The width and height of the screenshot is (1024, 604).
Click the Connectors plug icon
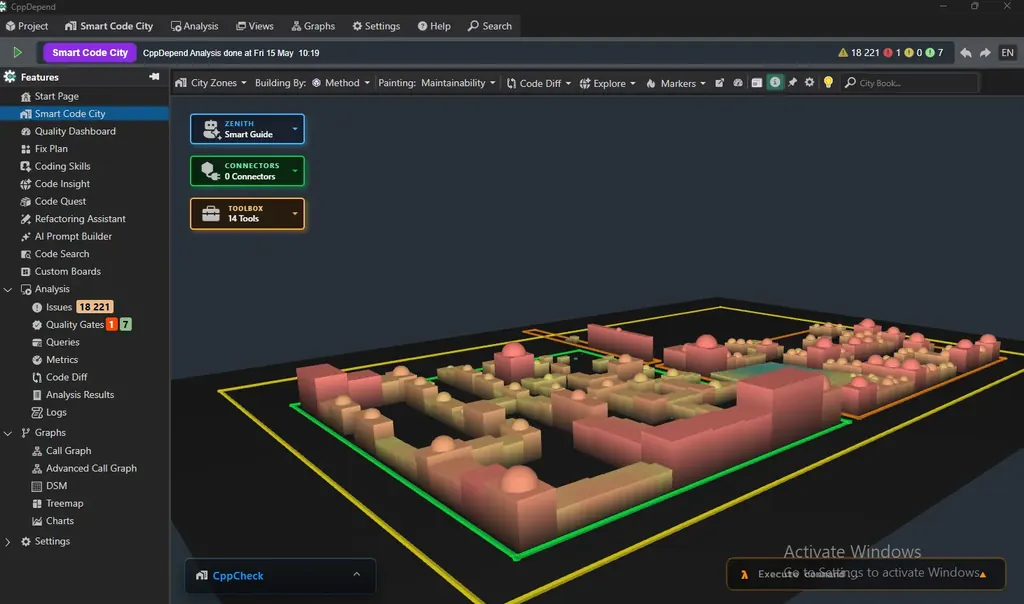(x=210, y=171)
